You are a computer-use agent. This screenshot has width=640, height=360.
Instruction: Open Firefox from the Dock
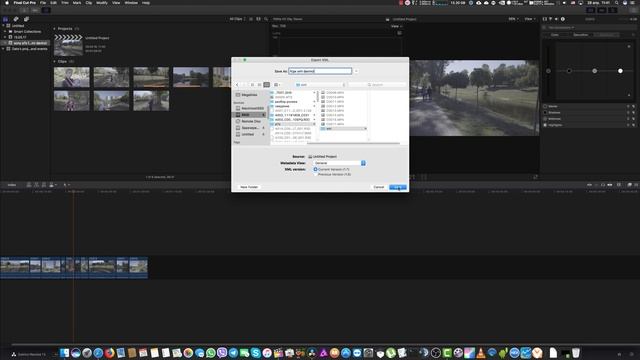(x=109, y=353)
